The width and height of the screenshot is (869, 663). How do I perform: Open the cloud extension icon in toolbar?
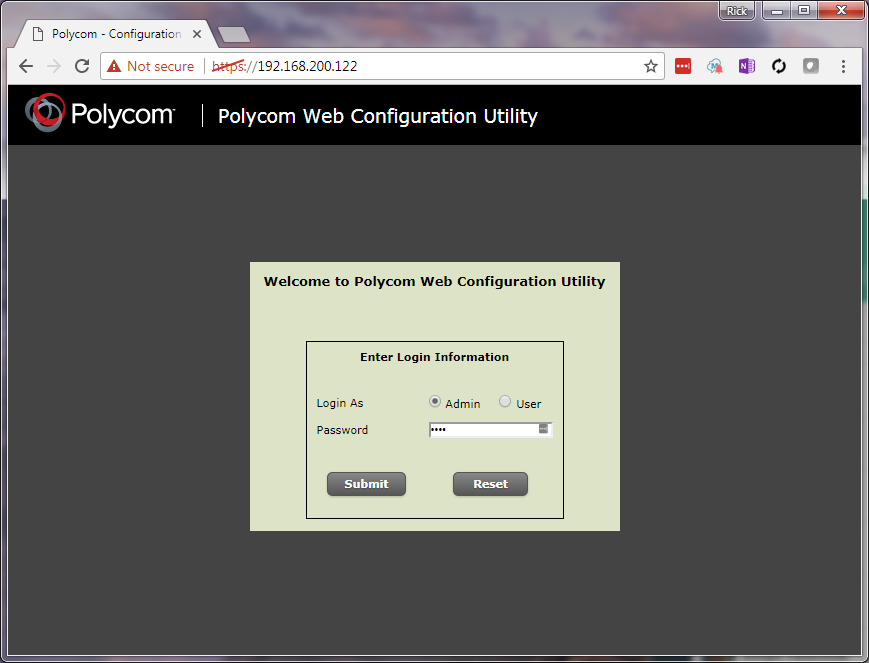pos(715,67)
